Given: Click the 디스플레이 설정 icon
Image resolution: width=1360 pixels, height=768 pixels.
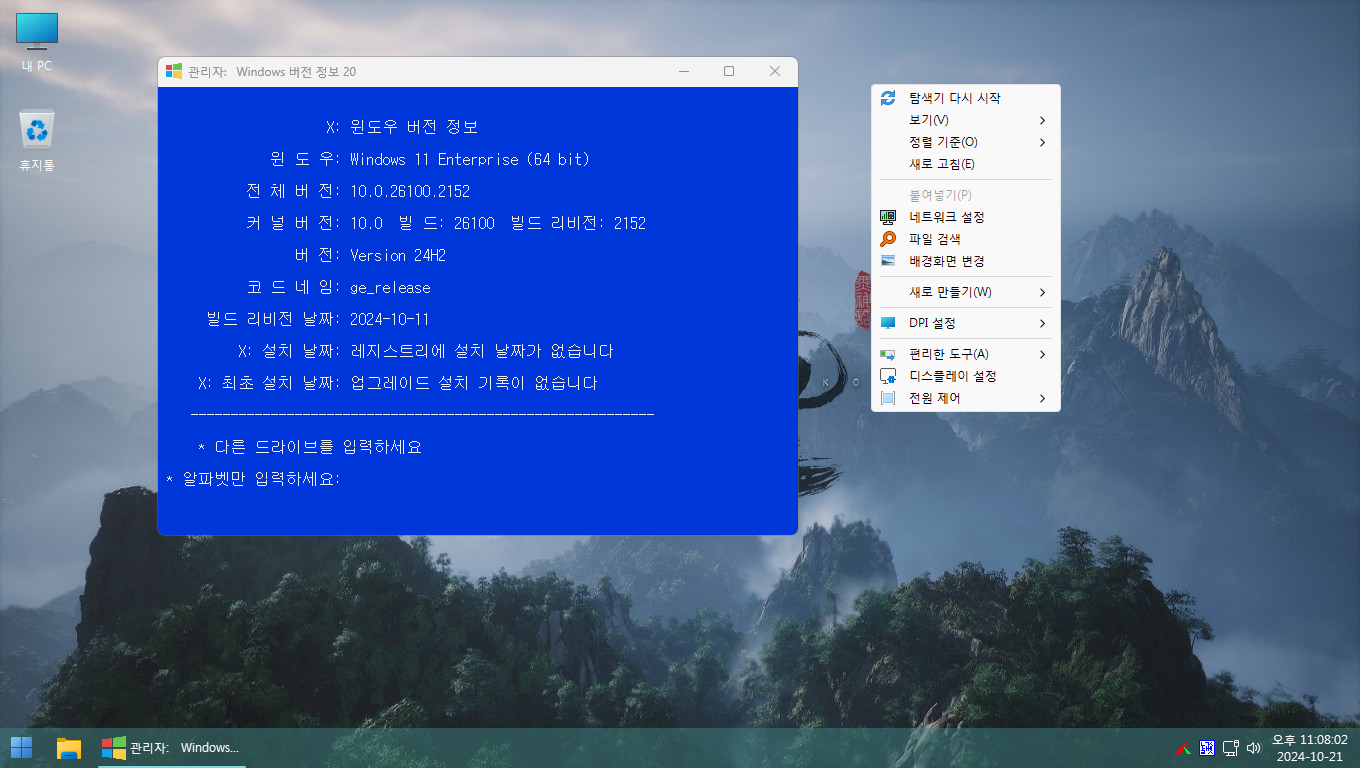Looking at the screenshot, I should point(887,376).
